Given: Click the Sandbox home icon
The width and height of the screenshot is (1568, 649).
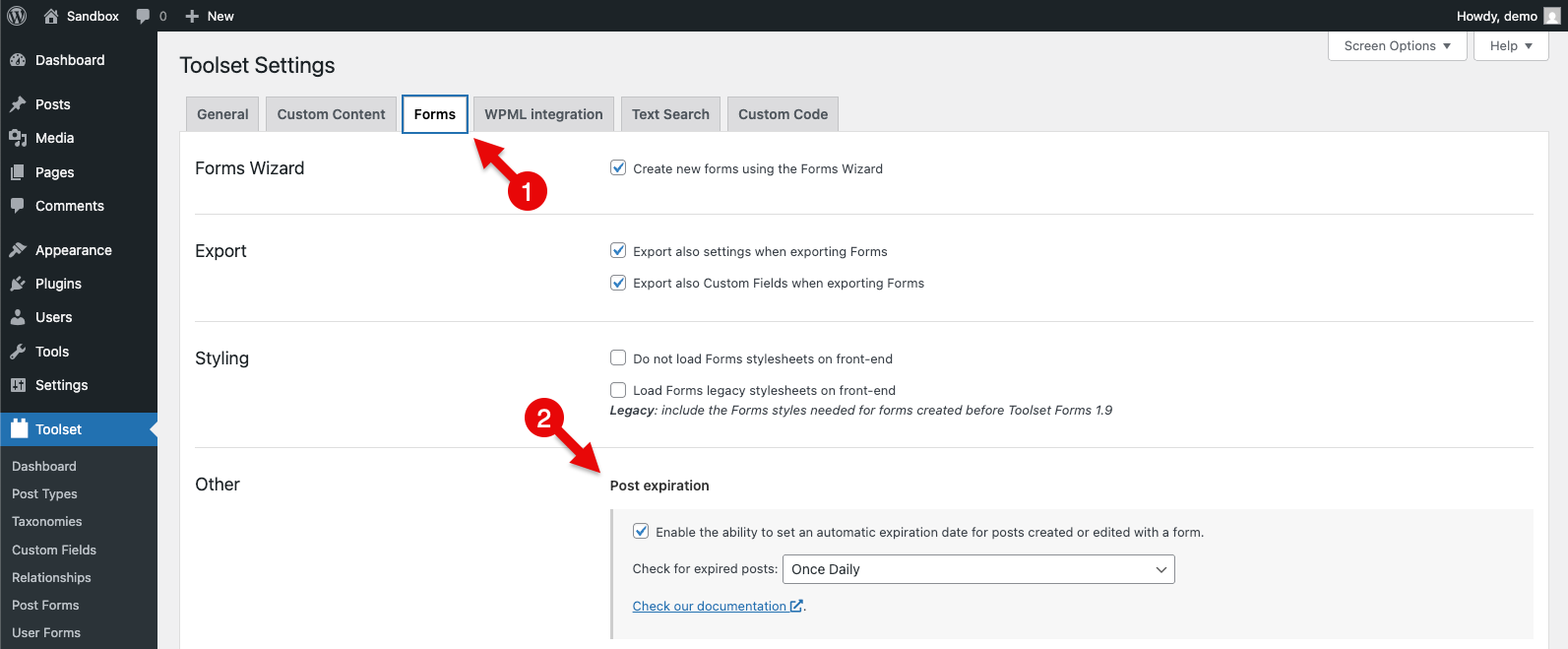Looking at the screenshot, I should tap(51, 16).
